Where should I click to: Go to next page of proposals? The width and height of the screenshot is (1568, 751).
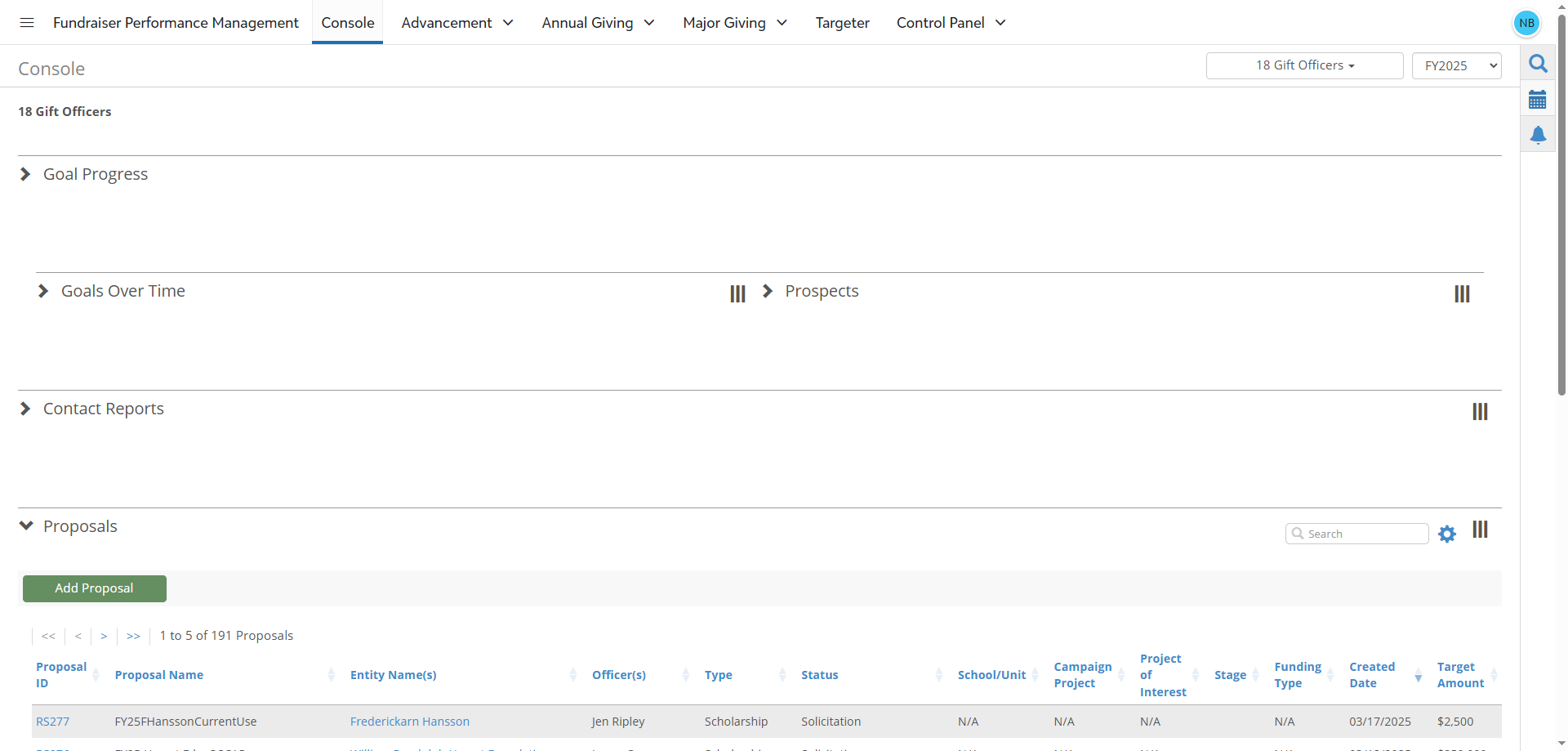pyautogui.click(x=104, y=636)
